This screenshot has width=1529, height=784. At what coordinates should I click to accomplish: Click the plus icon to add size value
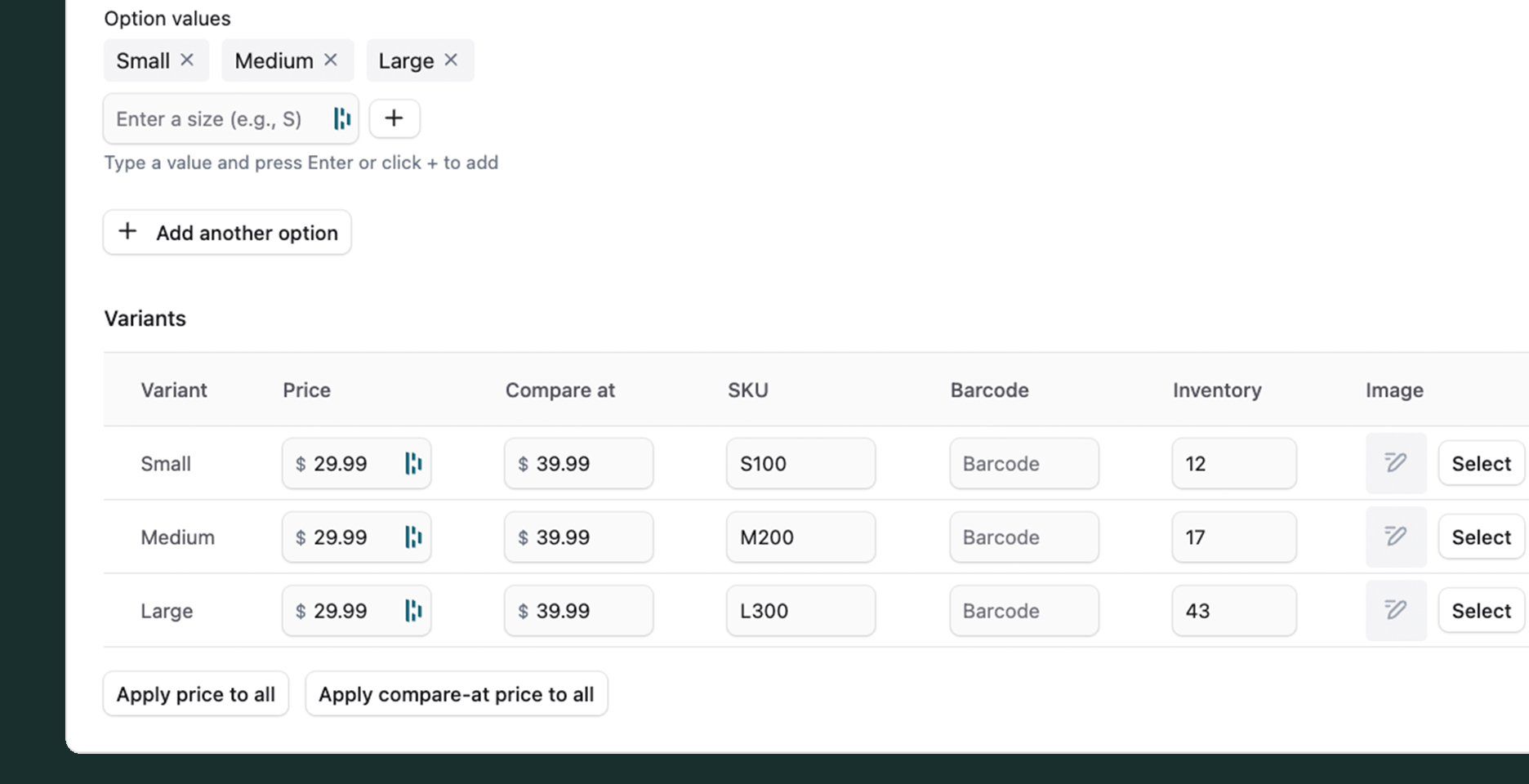395,118
